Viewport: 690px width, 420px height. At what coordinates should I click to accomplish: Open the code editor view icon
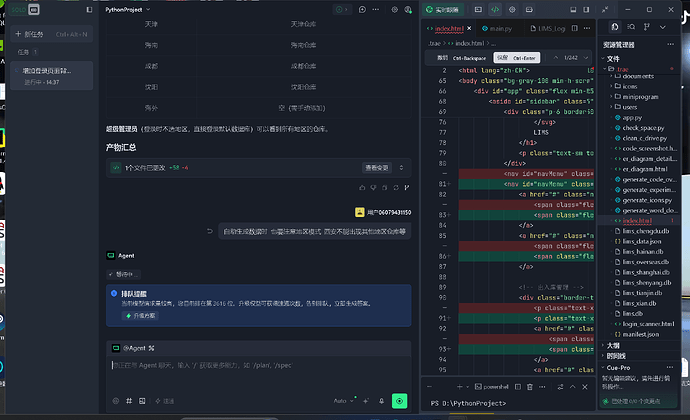pyautogui.click(x=495, y=9)
